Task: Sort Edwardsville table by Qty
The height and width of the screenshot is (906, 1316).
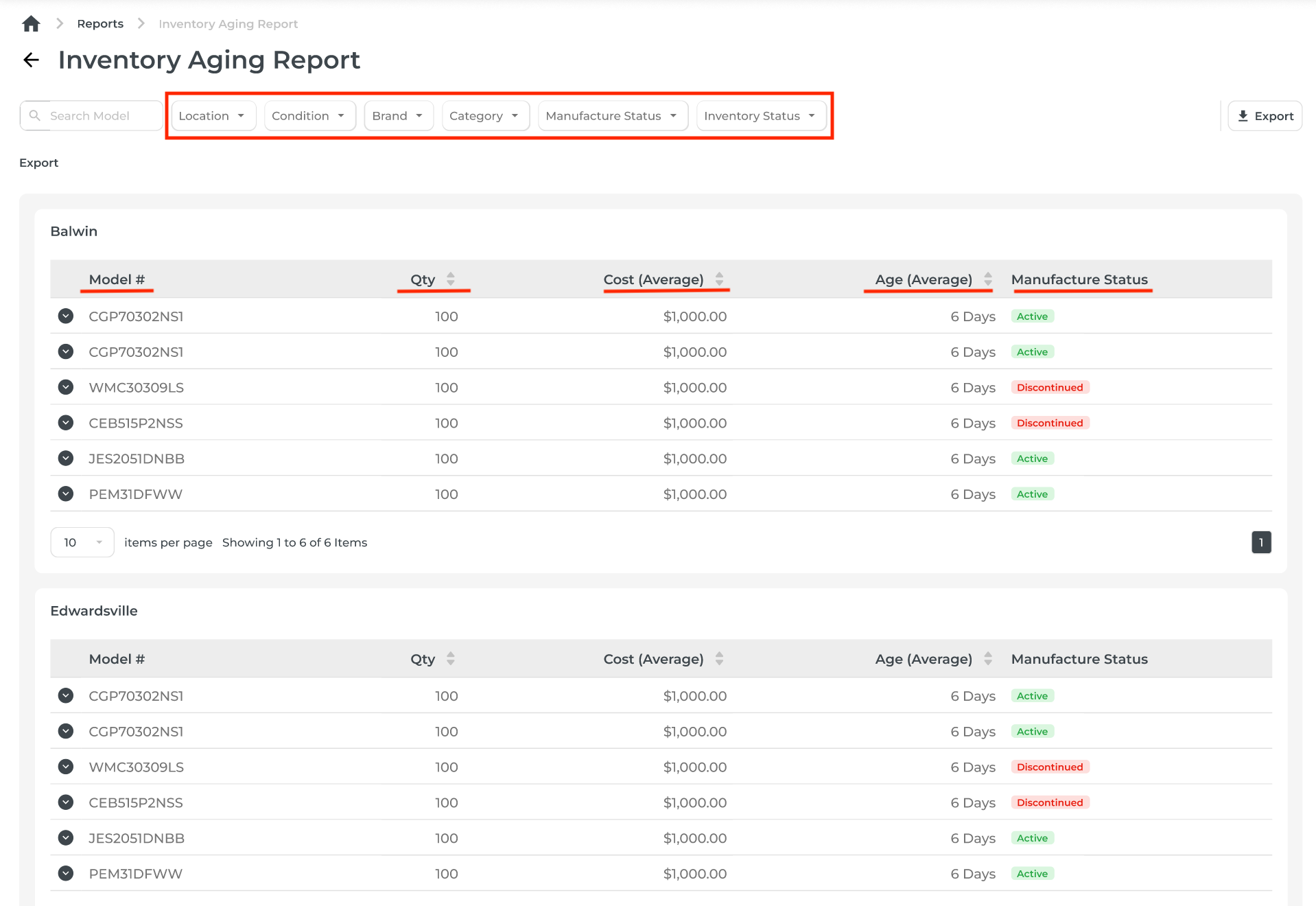Action: pyautogui.click(x=450, y=658)
